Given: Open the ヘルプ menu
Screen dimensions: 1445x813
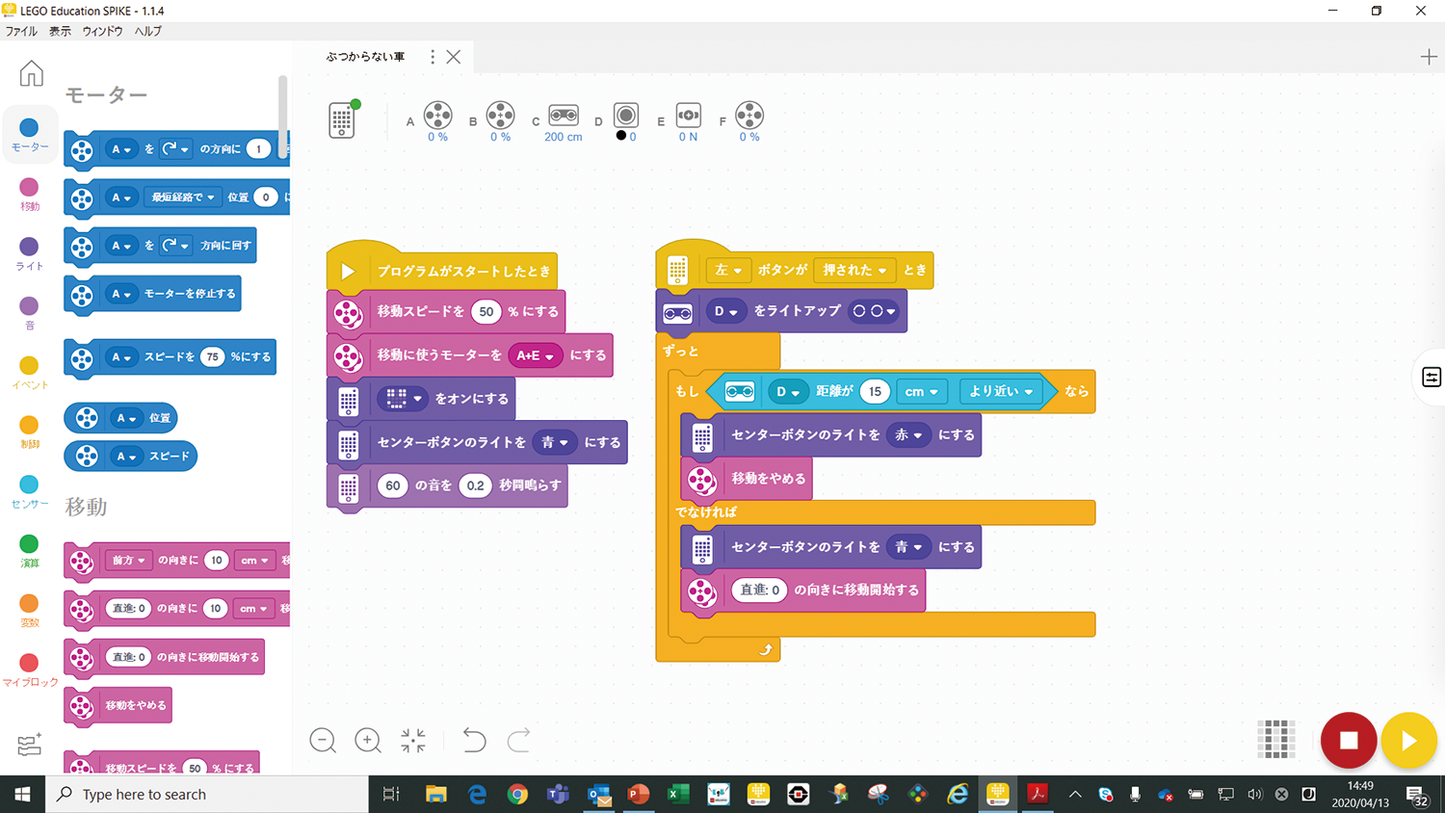Looking at the screenshot, I should click(148, 32).
